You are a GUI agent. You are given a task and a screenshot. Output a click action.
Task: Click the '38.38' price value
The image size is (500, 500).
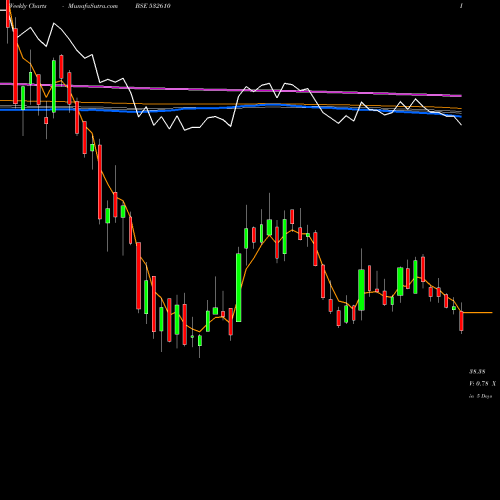pyautogui.click(x=477, y=371)
